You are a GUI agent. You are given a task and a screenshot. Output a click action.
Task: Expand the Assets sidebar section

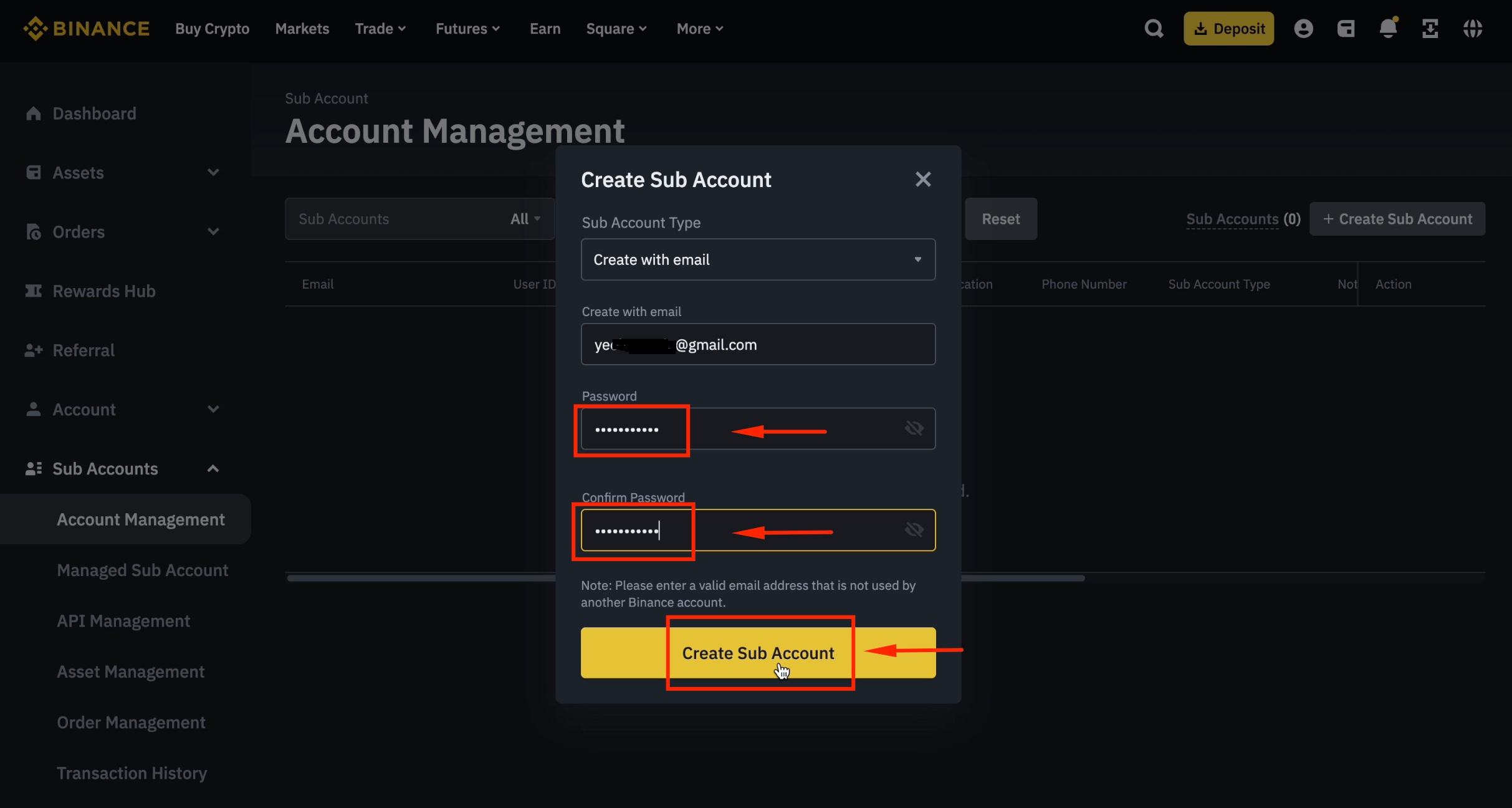pos(213,173)
